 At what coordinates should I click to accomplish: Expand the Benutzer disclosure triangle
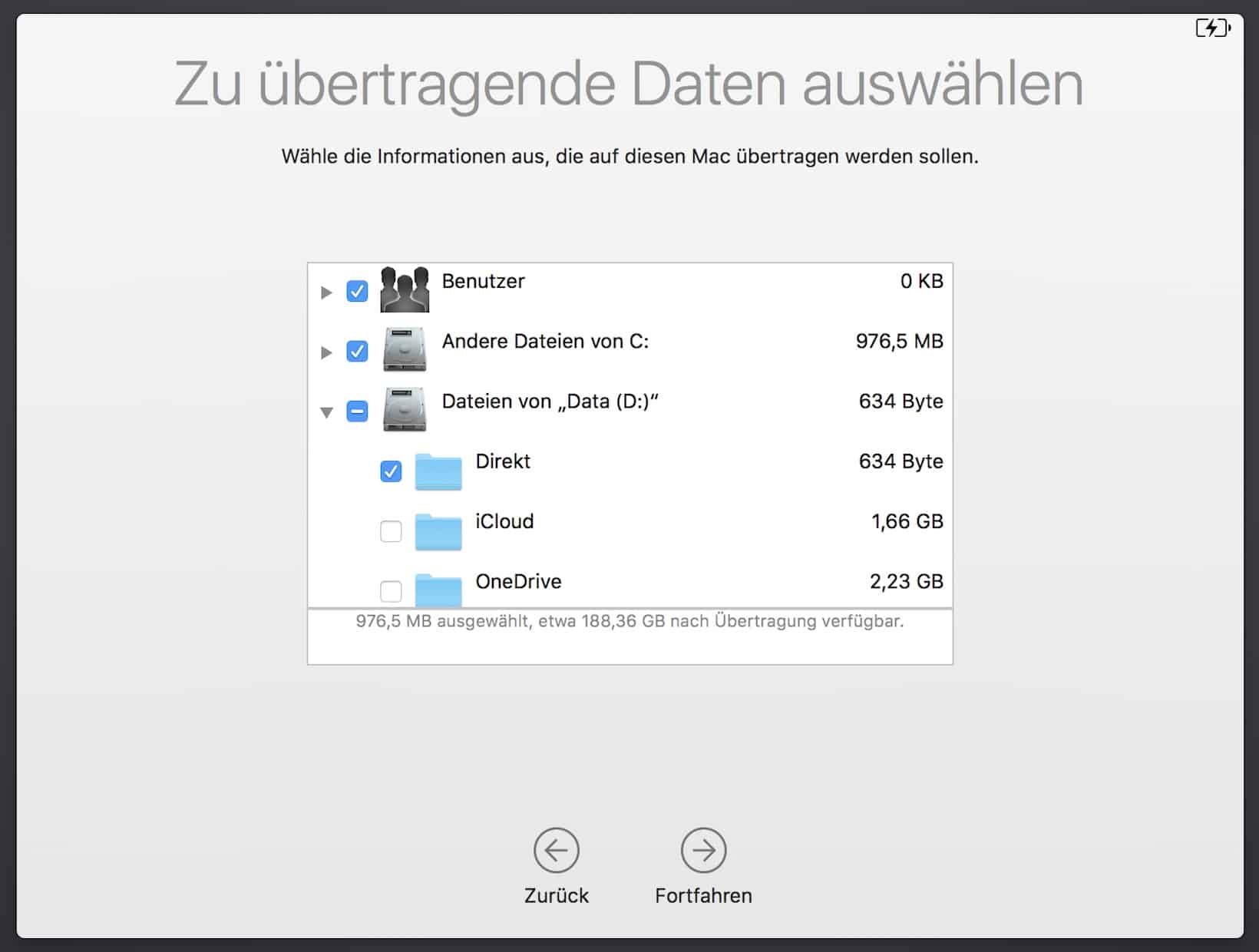pos(326,293)
